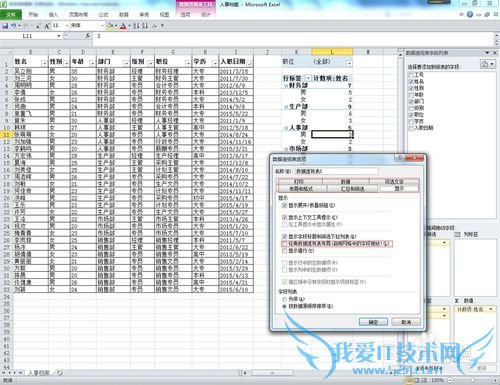This screenshot has width=500, height=385.
Task: Click the increase font size icon
Action: pos(47,26)
